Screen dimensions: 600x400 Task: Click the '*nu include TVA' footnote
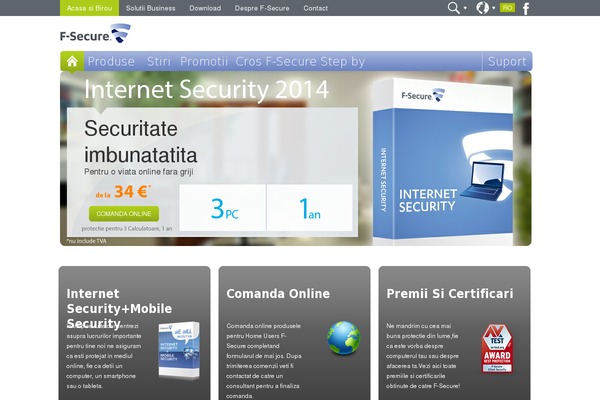point(86,241)
